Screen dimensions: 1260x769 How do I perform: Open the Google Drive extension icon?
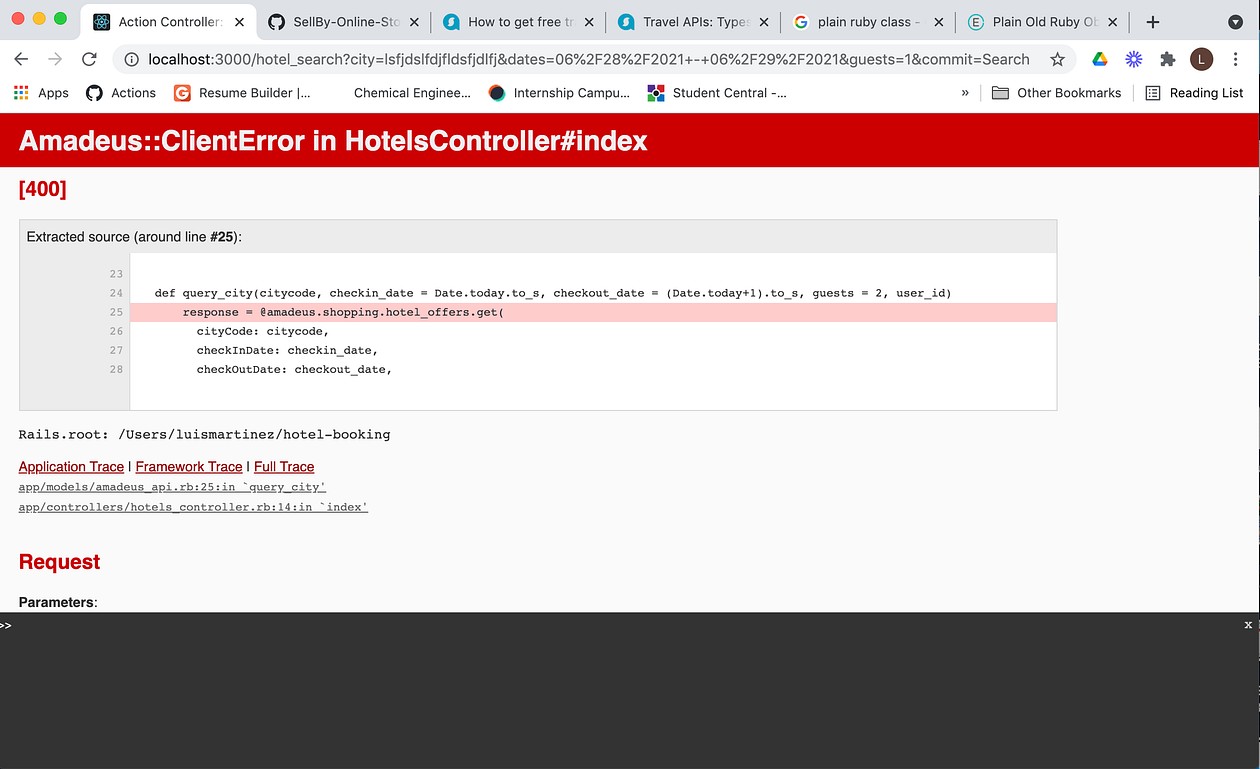coord(1100,59)
